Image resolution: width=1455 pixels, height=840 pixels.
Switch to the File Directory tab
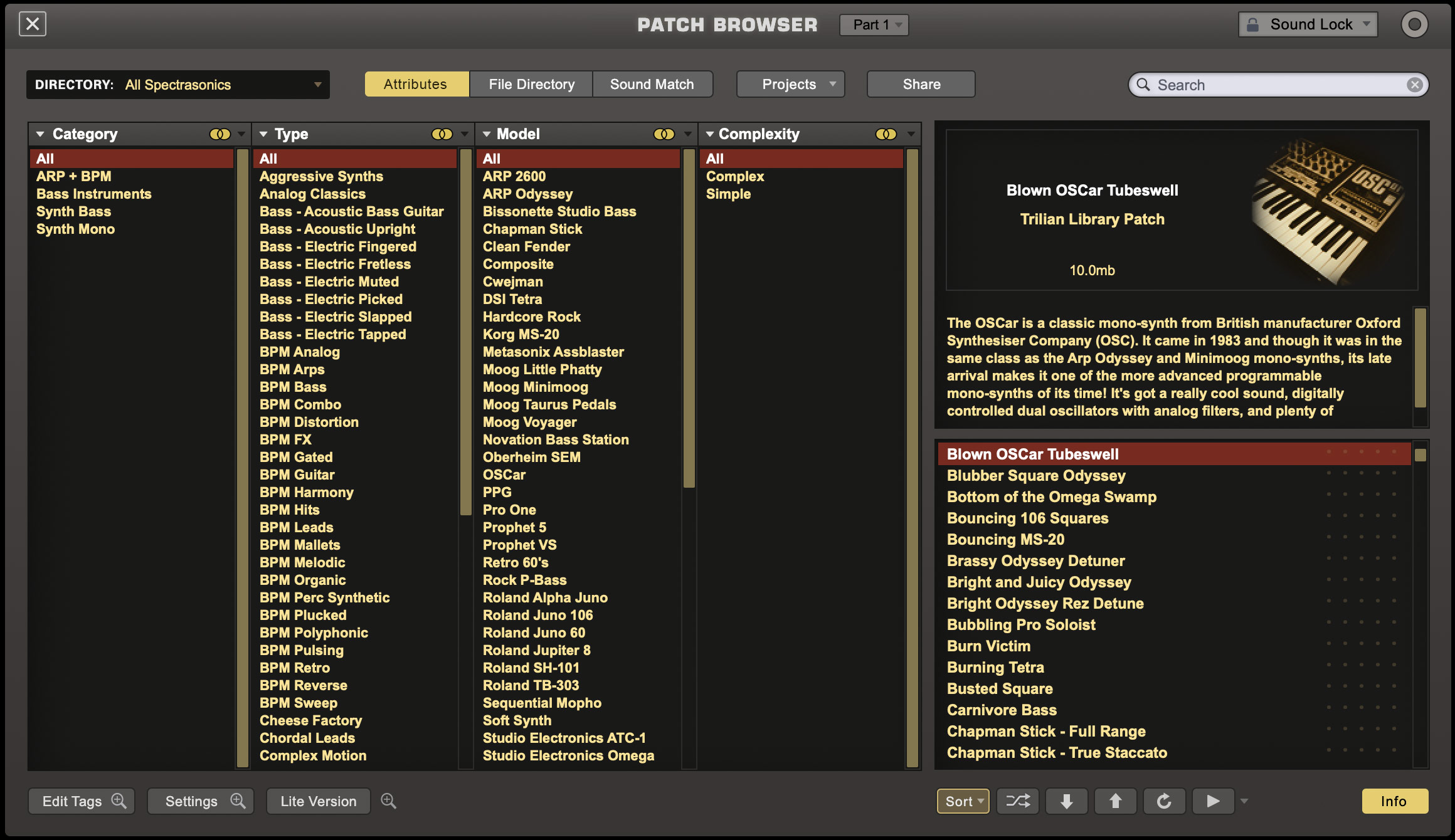[x=531, y=84]
